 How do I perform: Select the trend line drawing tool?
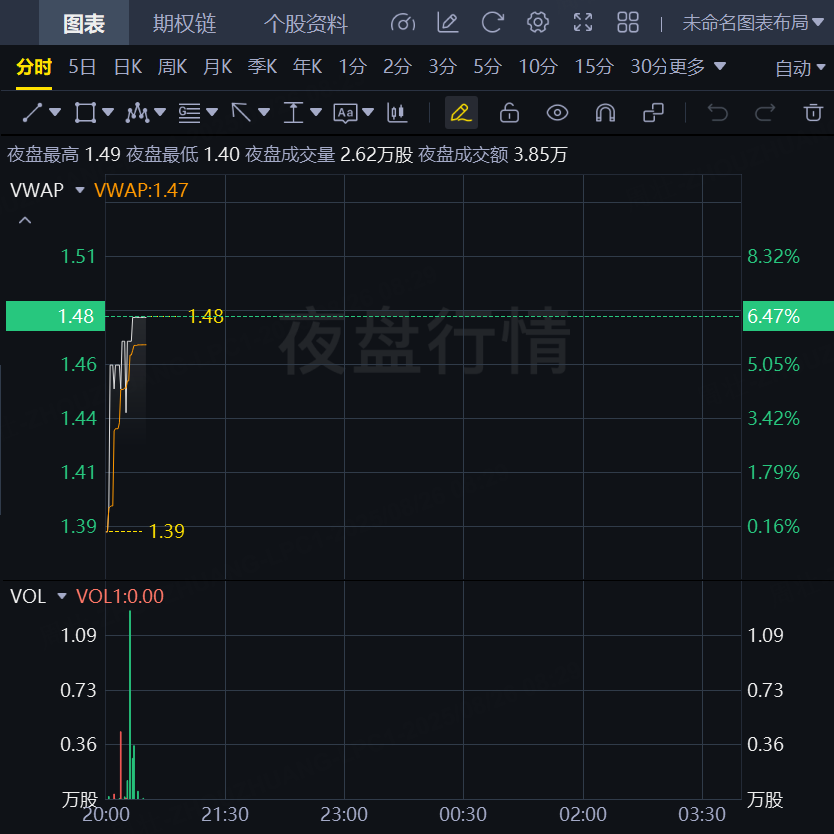tap(33, 112)
